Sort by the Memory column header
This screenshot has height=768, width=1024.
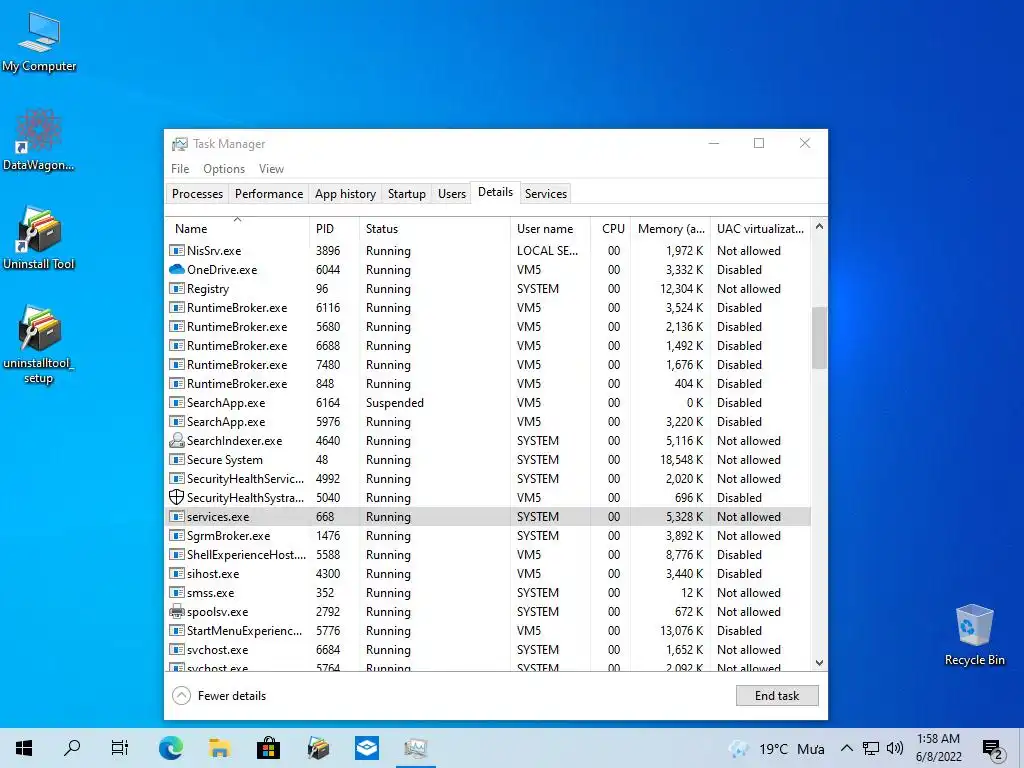(671, 229)
